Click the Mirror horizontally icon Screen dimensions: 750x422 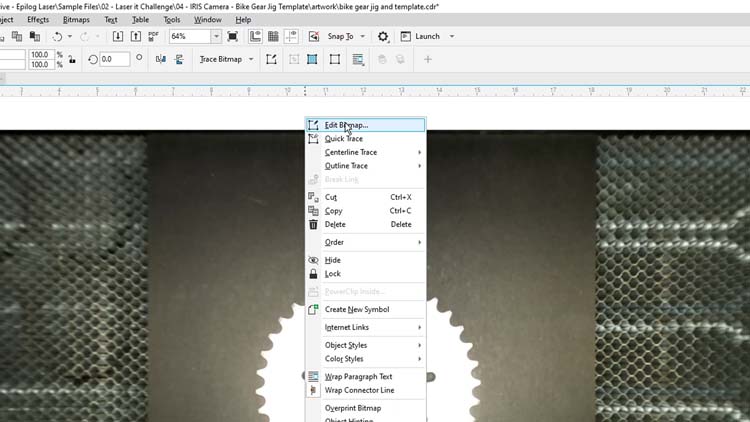coord(161,59)
